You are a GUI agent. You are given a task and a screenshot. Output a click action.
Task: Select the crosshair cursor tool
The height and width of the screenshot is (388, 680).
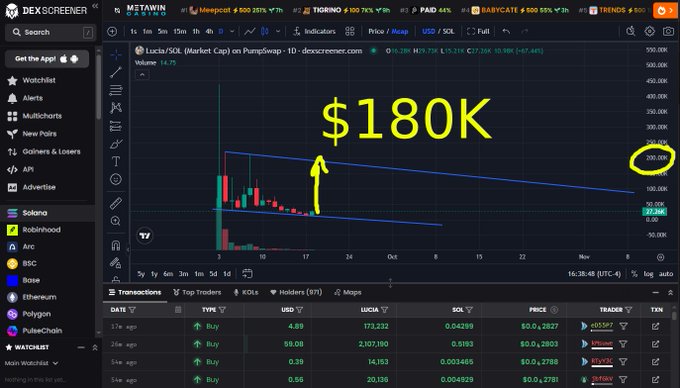116,55
